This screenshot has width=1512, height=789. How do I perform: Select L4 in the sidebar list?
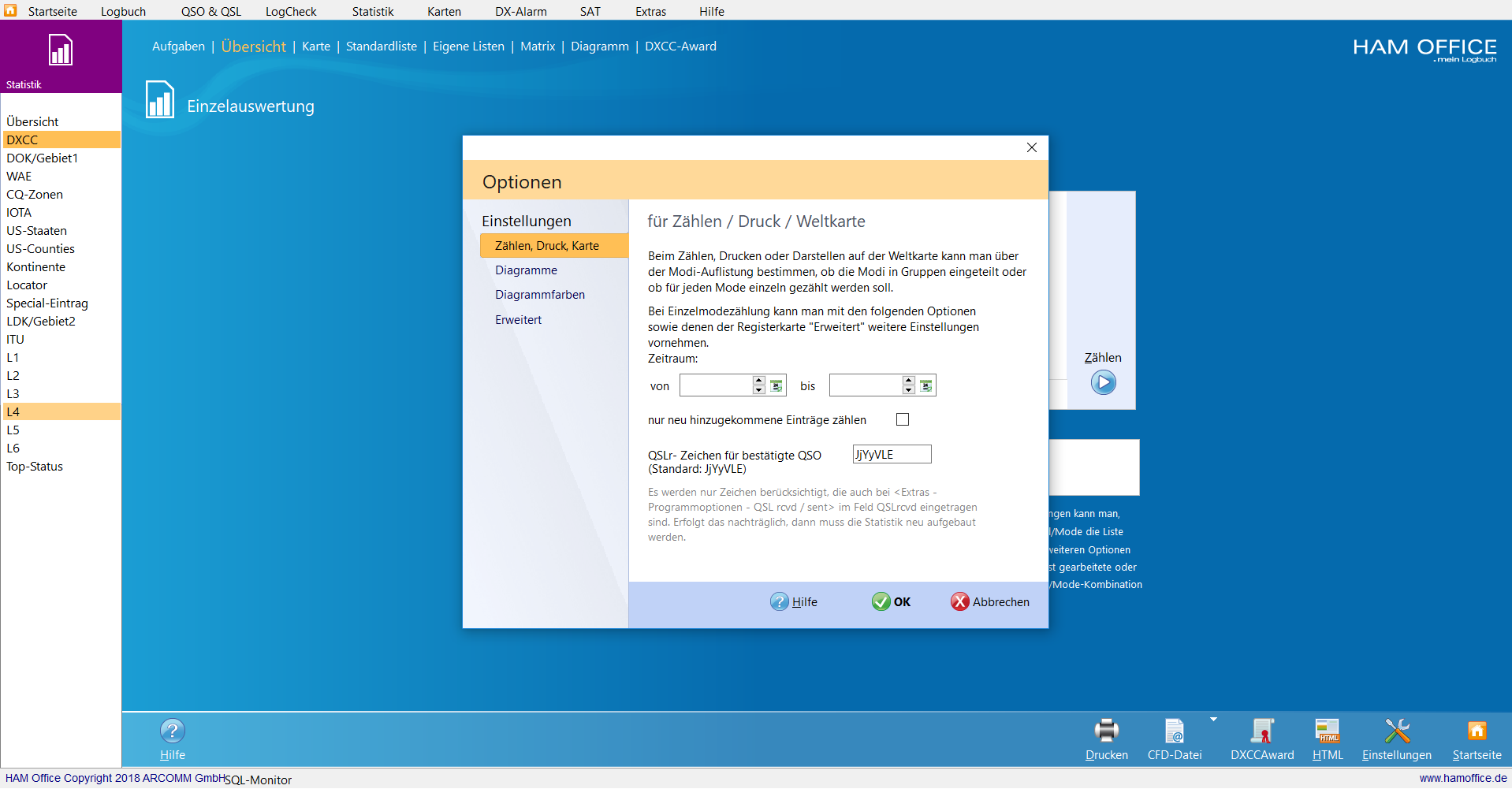(61, 411)
